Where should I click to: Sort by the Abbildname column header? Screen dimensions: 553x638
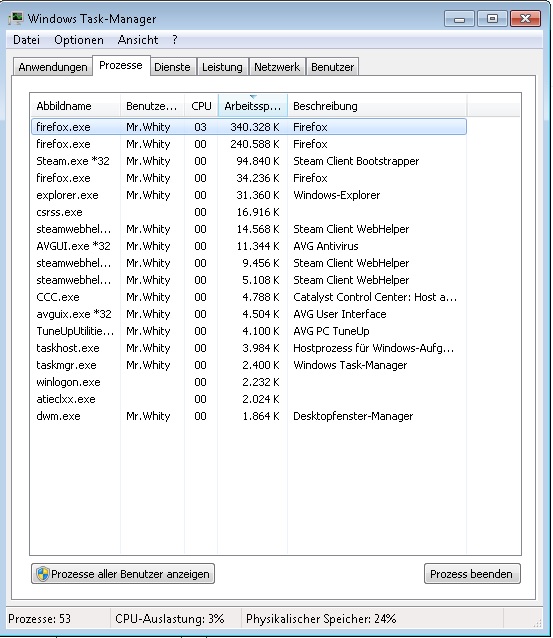tap(76, 106)
